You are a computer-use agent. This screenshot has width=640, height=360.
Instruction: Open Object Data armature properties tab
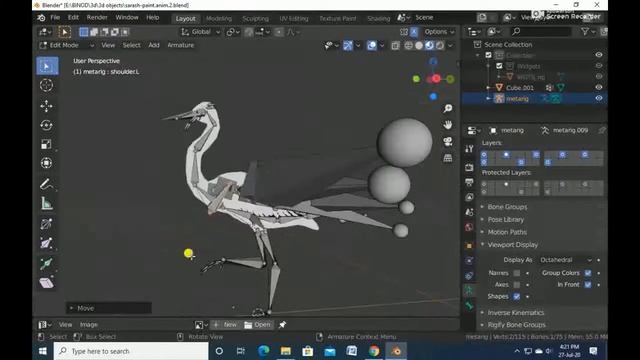click(x=469, y=291)
